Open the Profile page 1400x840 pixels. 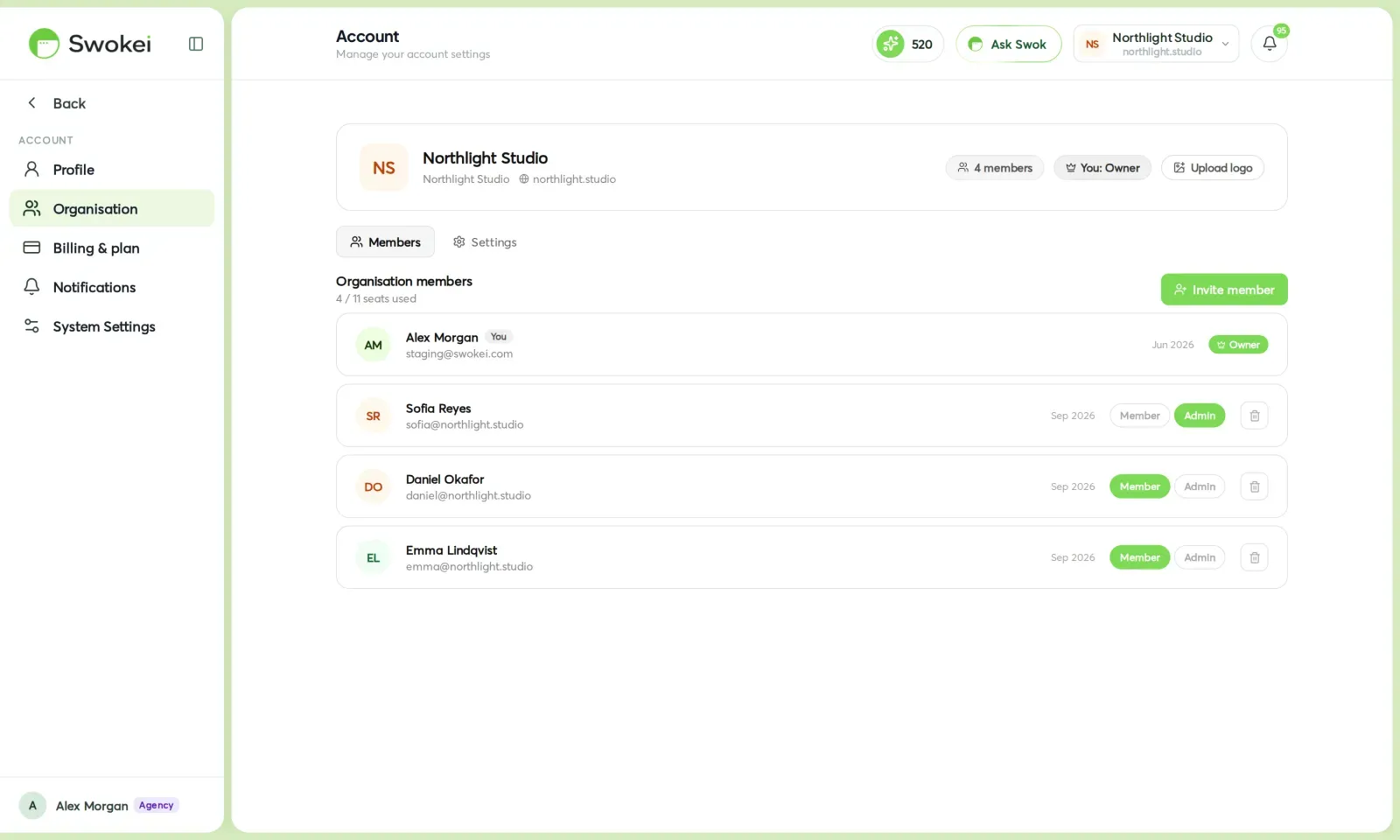click(112, 170)
